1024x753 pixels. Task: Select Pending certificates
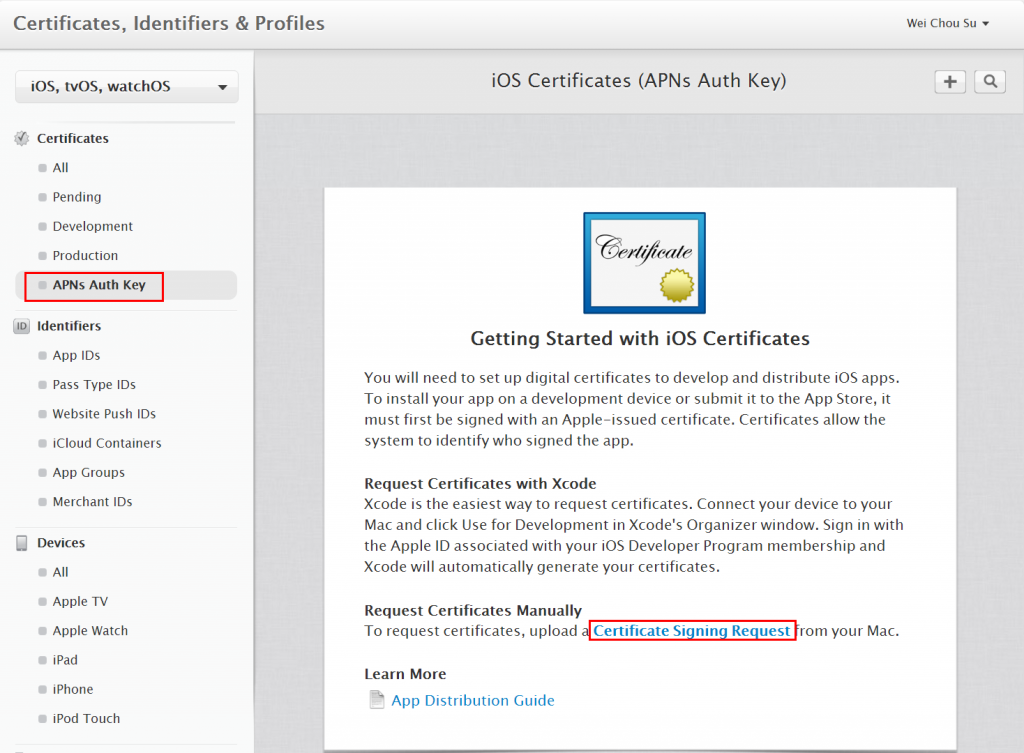click(76, 197)
